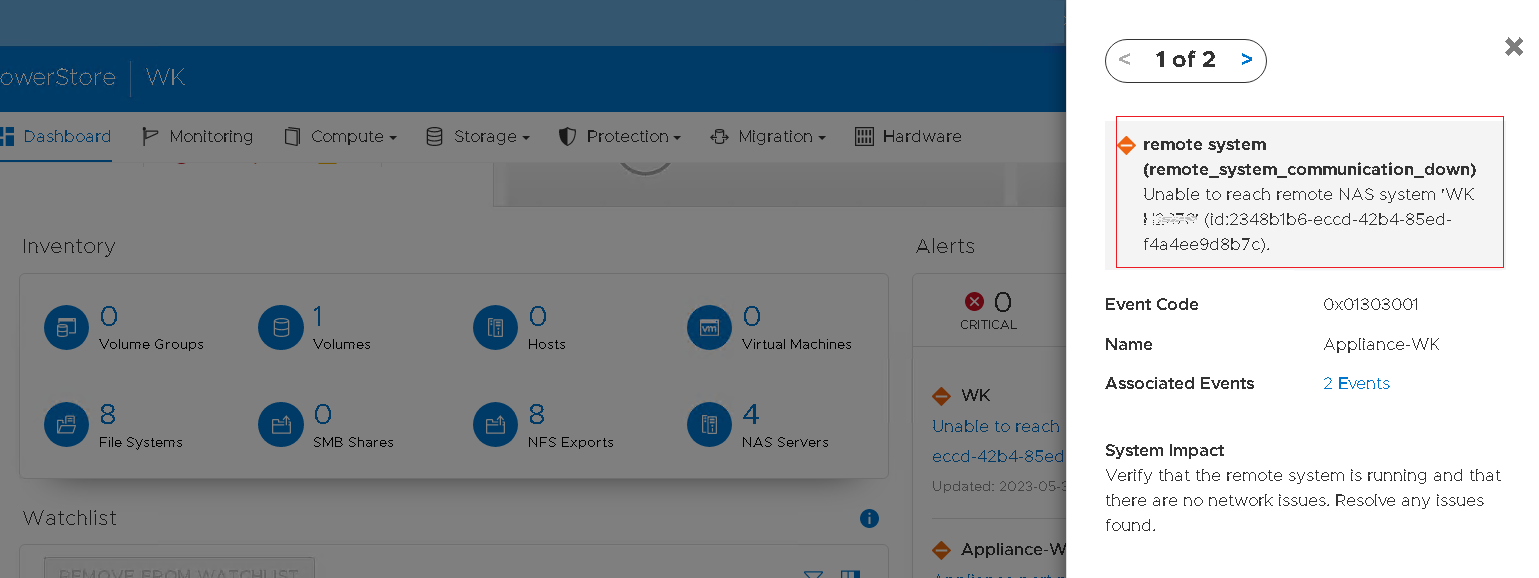Click the Watchlist info icon

pyautogui.click(x=869, y=518)
